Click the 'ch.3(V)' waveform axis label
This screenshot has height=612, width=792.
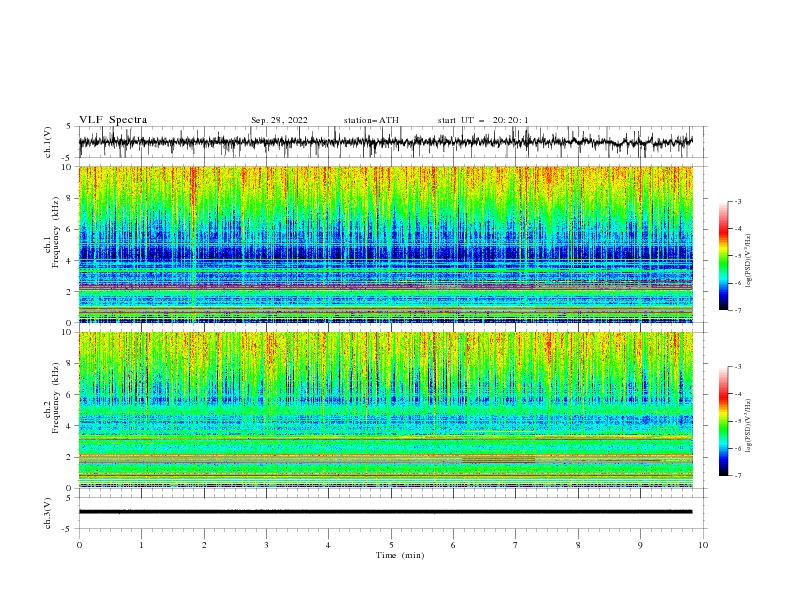click(x=48, y=513)
